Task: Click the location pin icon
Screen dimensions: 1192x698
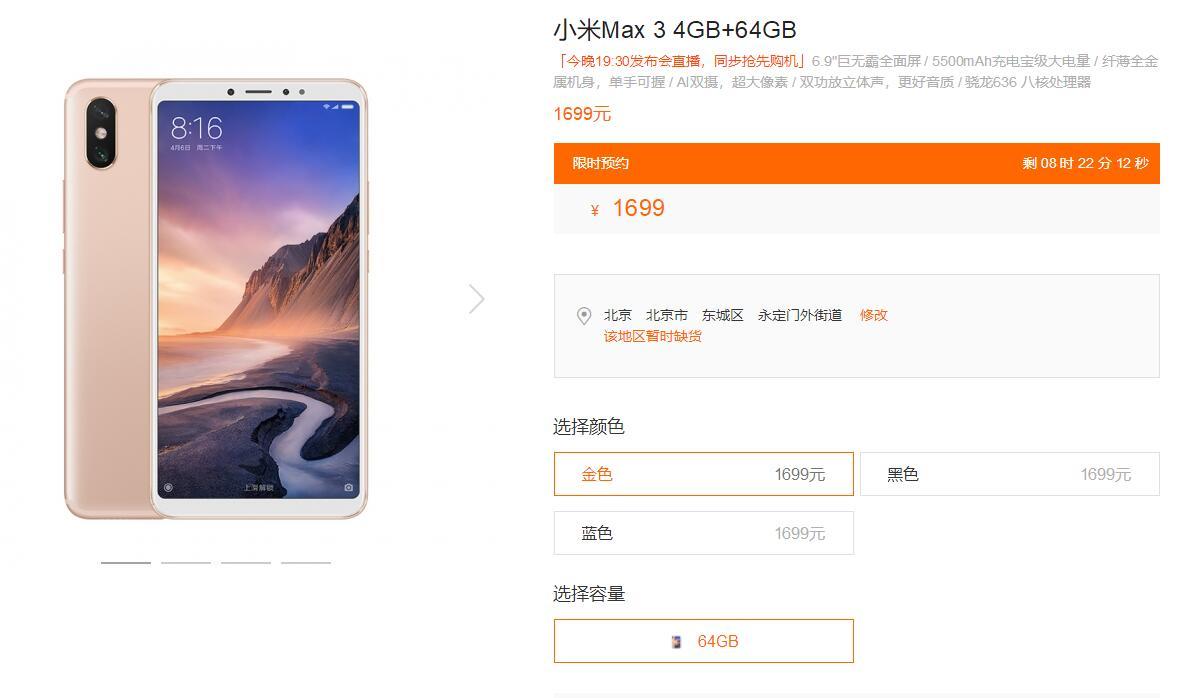Action: click(x=584, y=316)
